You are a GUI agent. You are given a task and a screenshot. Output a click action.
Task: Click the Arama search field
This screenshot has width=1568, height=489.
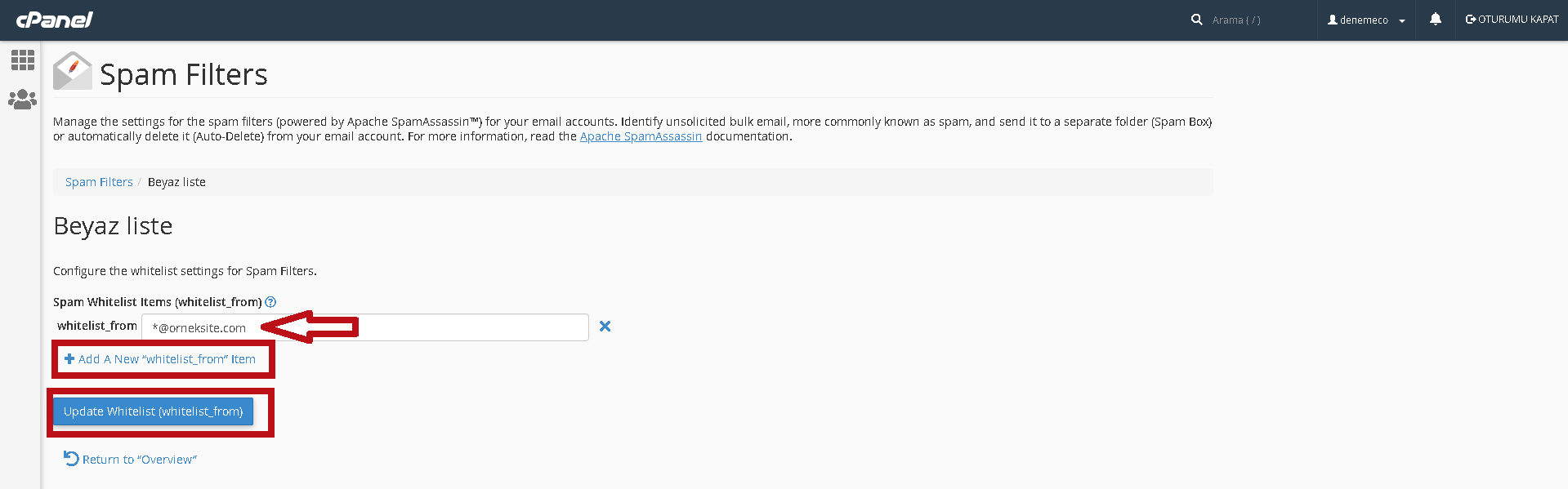click(x=1258, y=20)
